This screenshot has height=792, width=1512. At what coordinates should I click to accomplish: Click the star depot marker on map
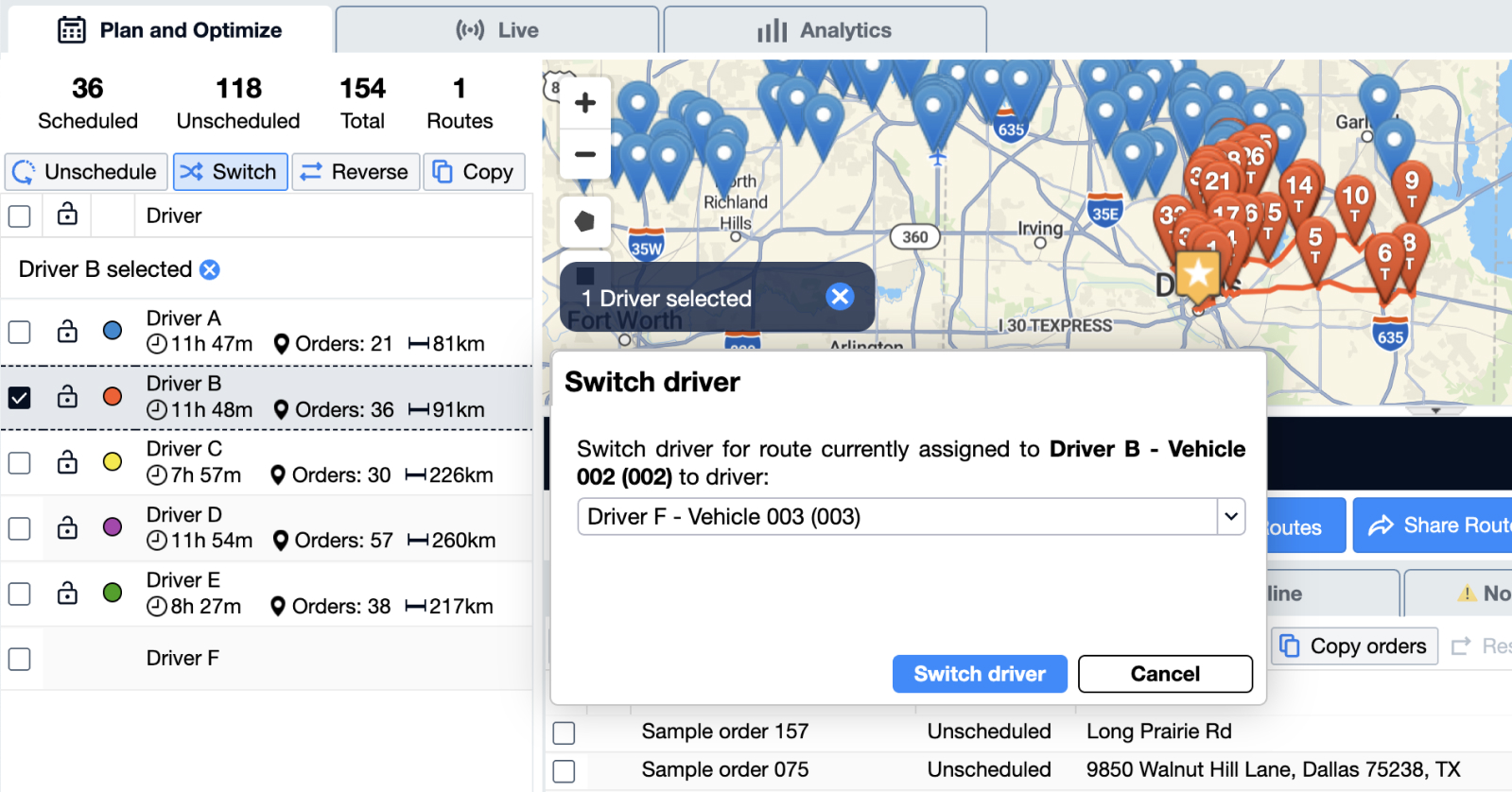tap(1198, 275)
